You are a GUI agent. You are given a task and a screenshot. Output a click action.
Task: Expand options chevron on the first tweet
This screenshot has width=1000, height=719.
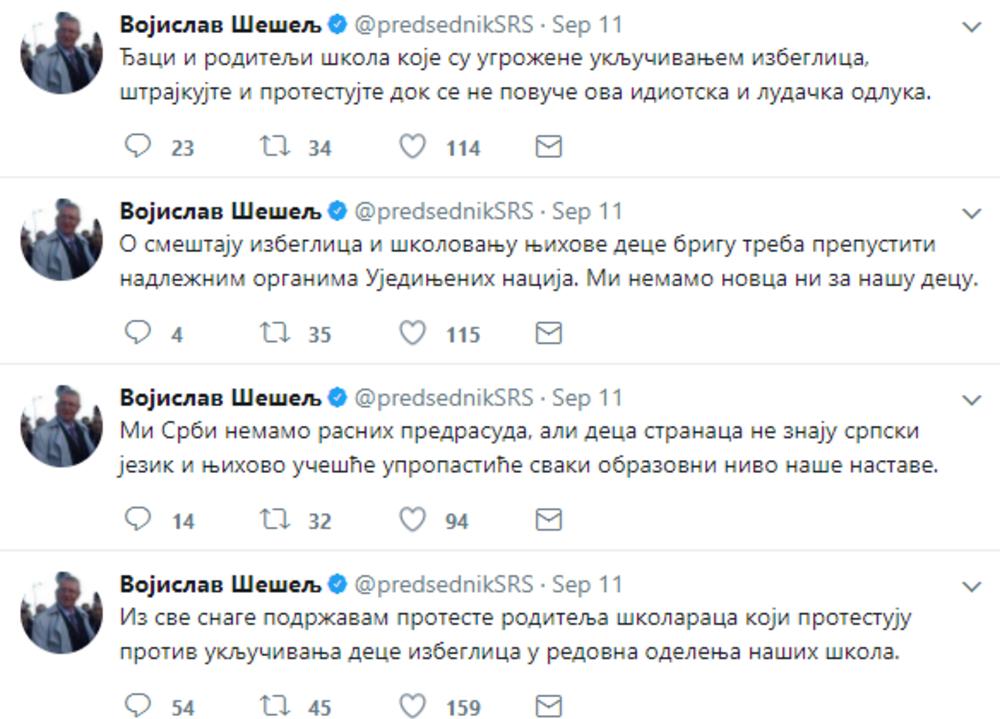coord(970,27)
